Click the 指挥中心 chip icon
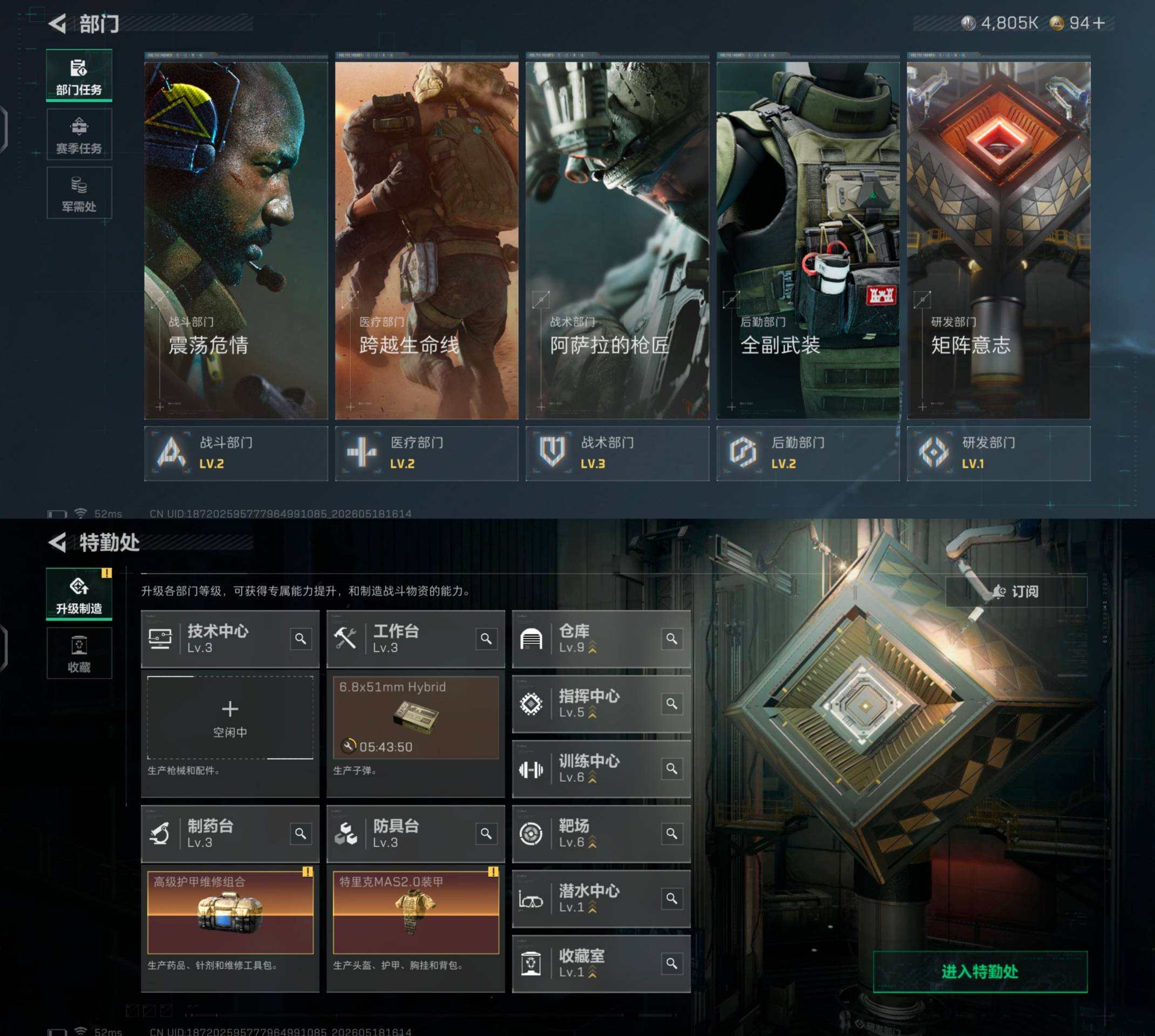 point(531,704)
